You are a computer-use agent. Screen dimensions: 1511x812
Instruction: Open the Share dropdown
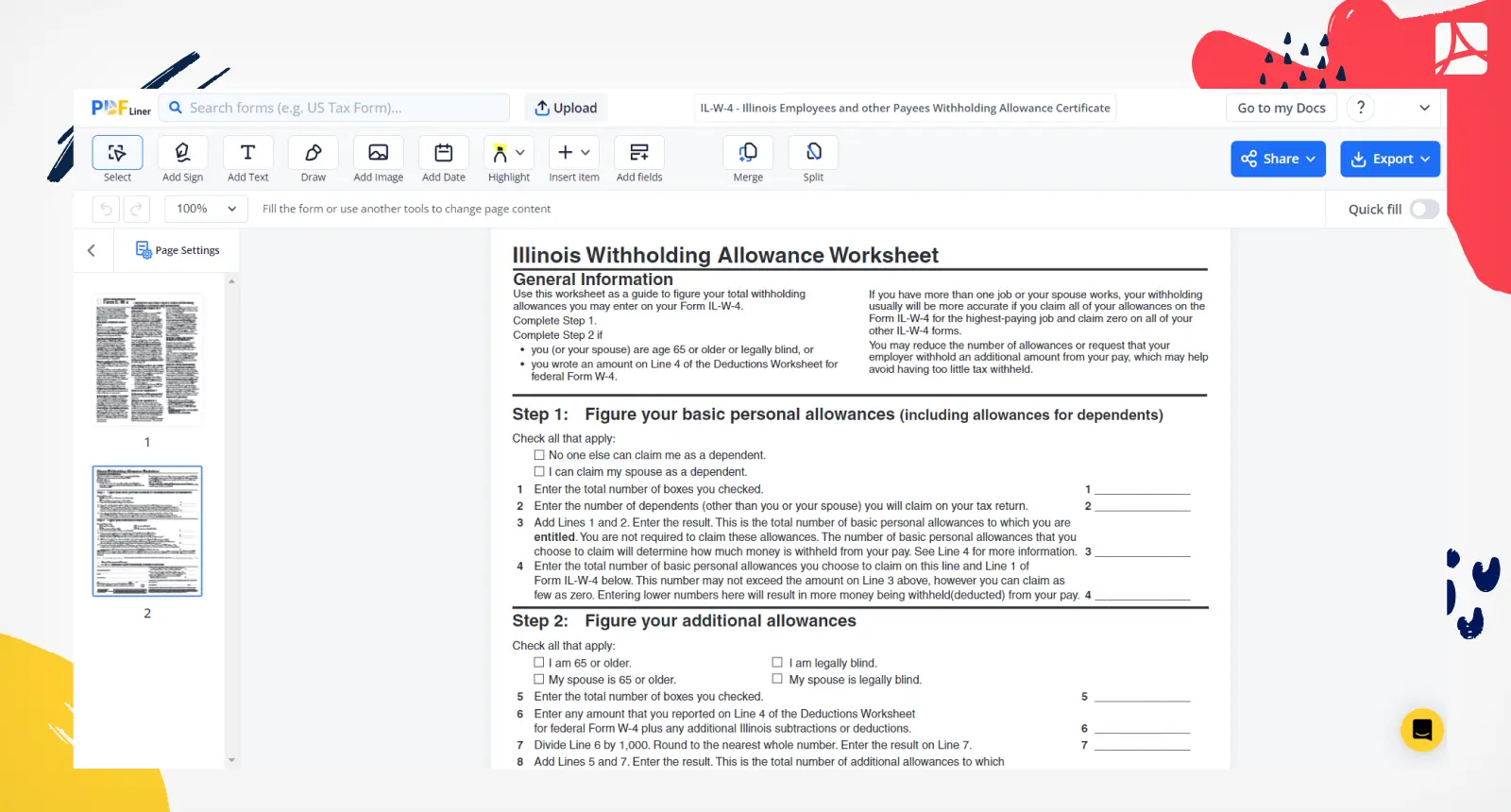tap(1278, 159)
